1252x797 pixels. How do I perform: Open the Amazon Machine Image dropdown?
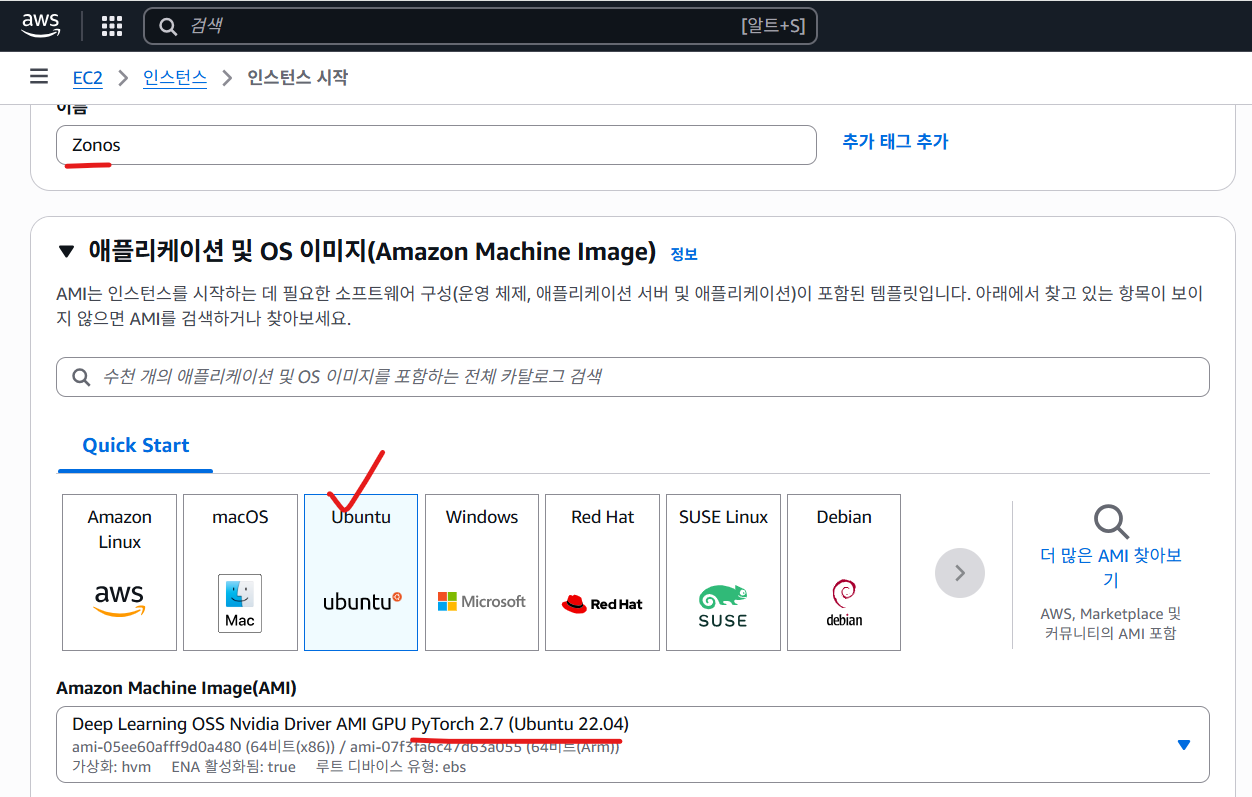pos(633,744)
